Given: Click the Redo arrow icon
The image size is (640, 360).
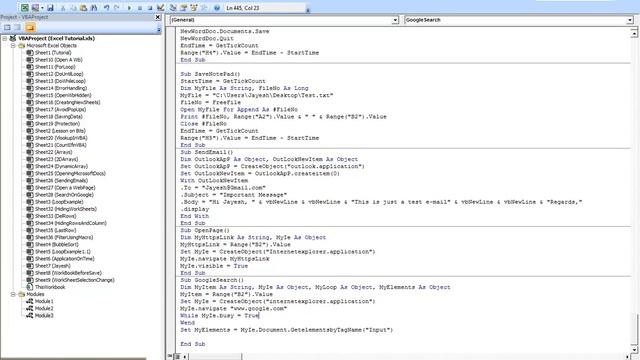Looking at the screenshot, I should pos(117,8).
